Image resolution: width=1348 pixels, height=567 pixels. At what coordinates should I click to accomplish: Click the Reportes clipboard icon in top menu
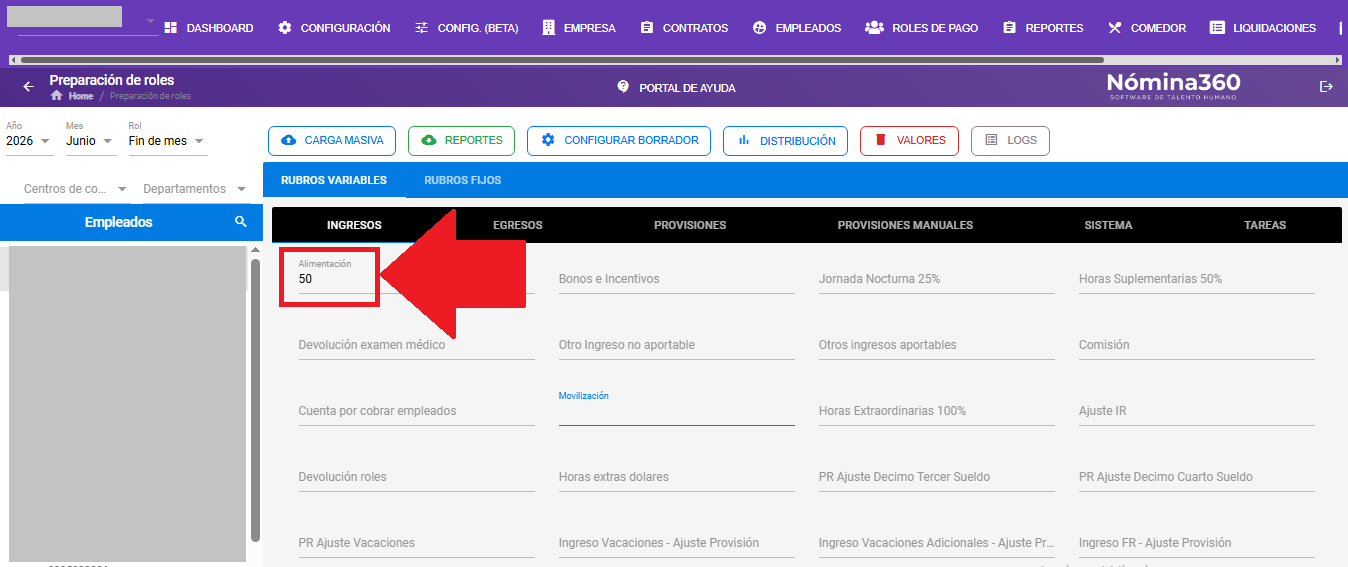(x=1009, y=28)
